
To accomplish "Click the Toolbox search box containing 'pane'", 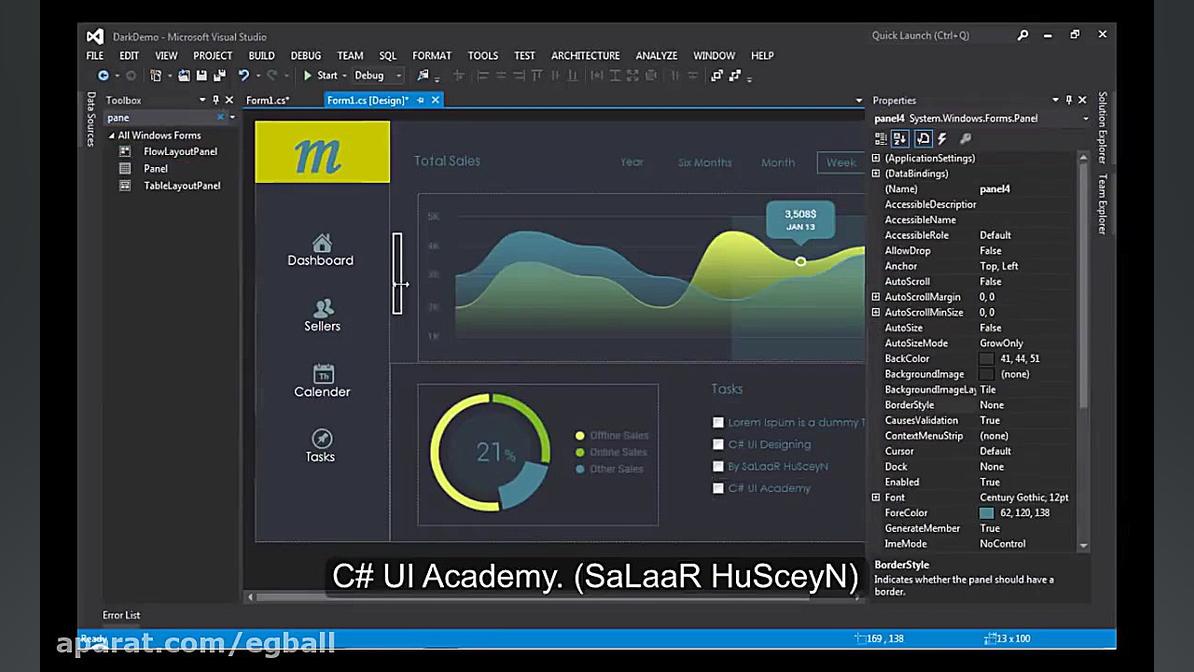I will pos(160,117).
